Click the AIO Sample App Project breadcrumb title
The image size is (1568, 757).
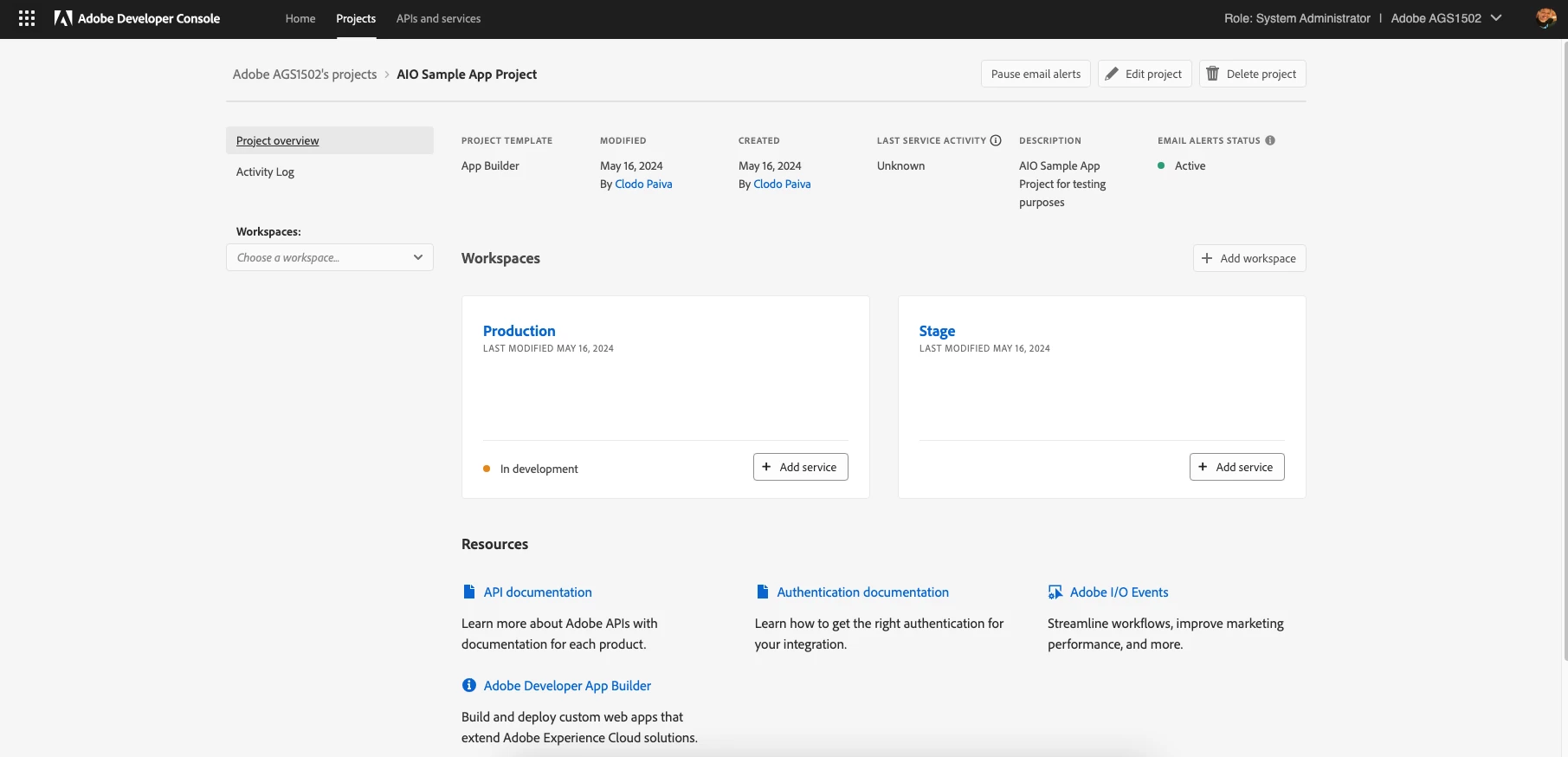coord(467,74)
